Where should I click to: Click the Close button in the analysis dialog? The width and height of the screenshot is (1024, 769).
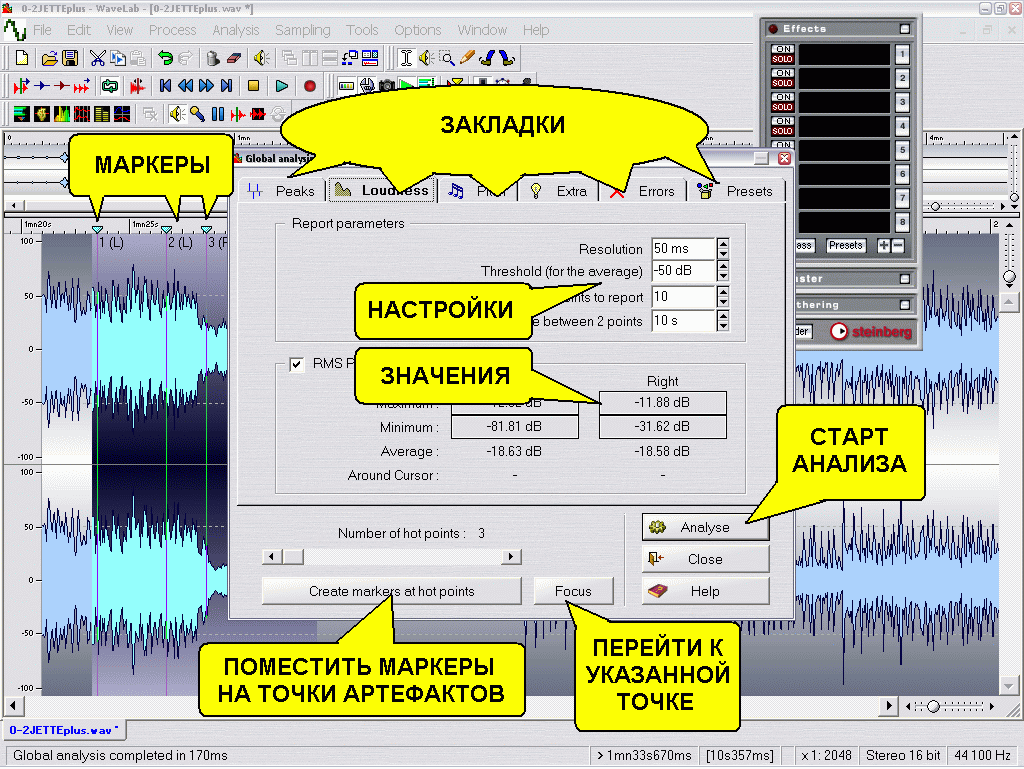[705, 559]
